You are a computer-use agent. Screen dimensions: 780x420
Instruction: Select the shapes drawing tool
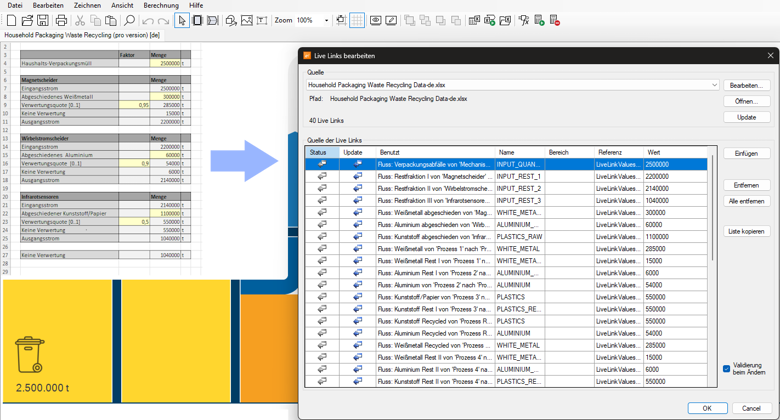231,20
